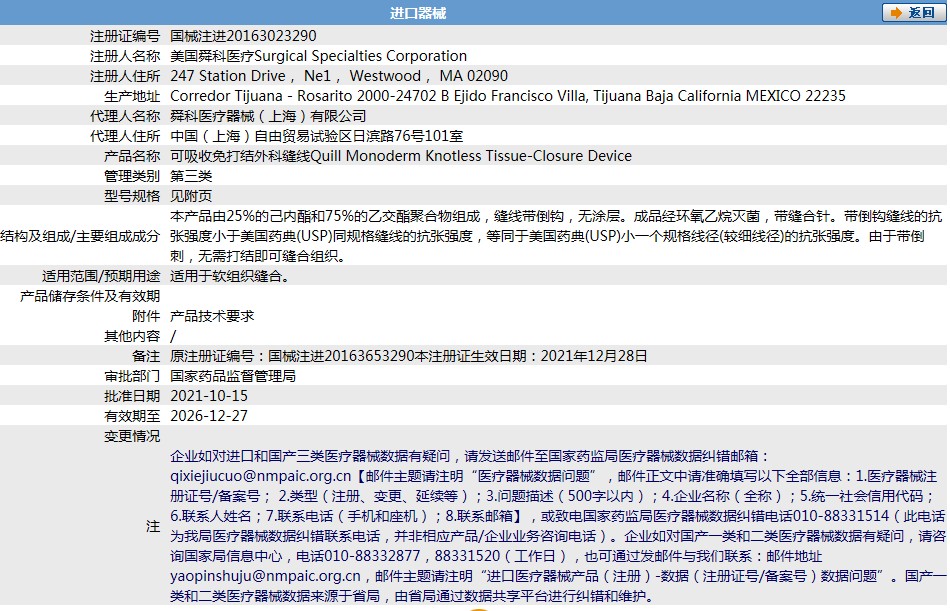Select management class value 第三类
This screenshot has height=611, width=950.
click(x=191, y=176)
